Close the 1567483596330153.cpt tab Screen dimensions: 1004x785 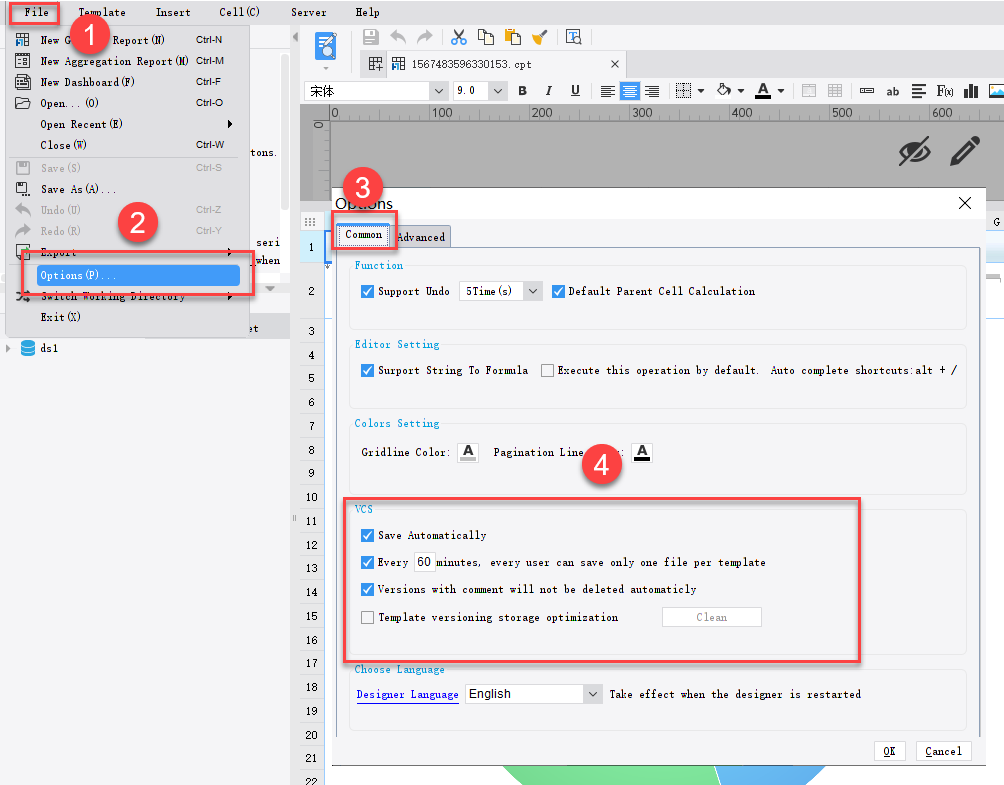point(615,64)
